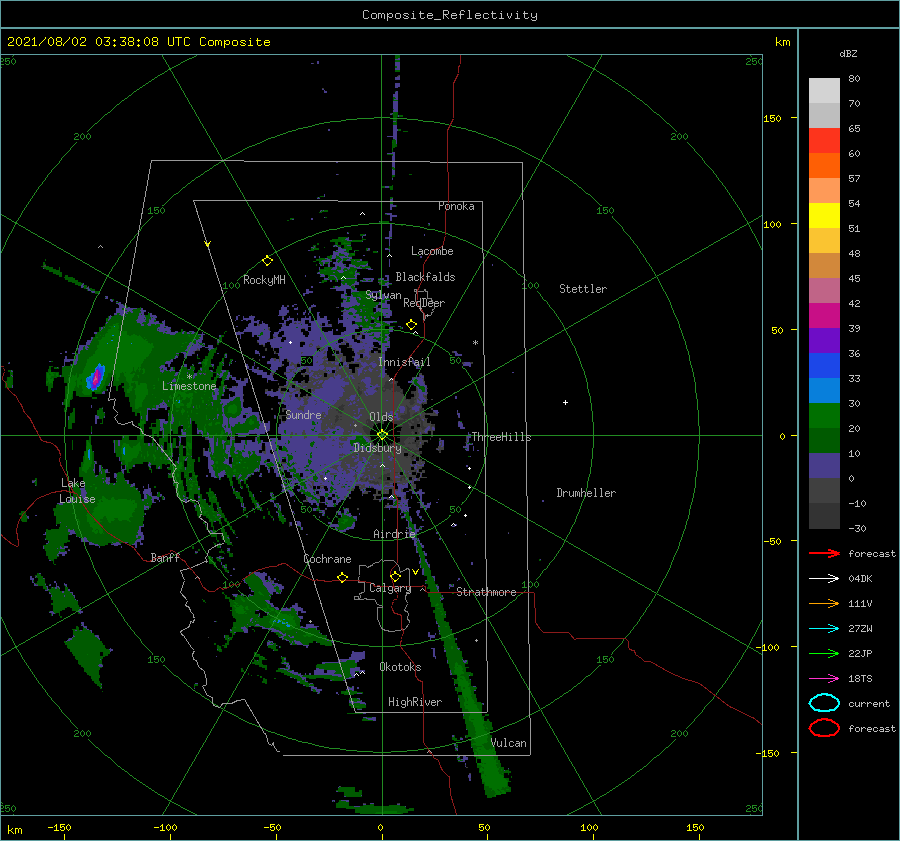Screen dimensions: 900x841
Task: Click the Airdrie label
Action: point(394,534)
